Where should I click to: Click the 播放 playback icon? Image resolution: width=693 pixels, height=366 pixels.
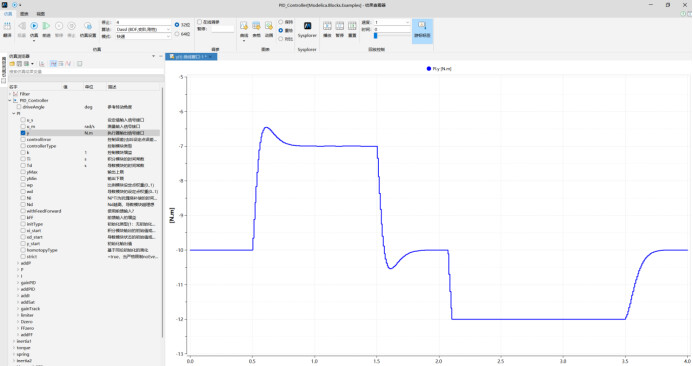point(327,26)
